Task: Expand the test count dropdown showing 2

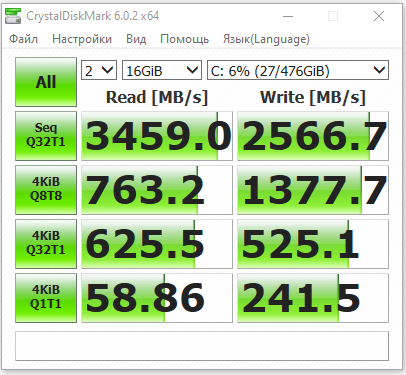Action: point(99,70)
